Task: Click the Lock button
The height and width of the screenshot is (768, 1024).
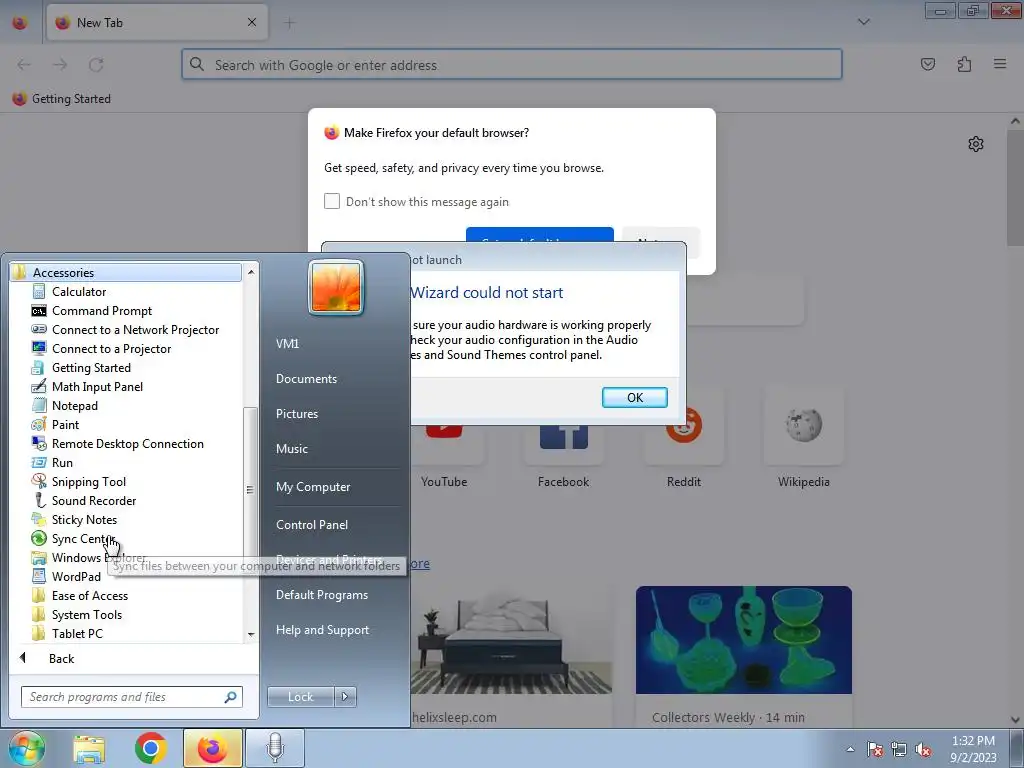Action: tap(300, 697)
